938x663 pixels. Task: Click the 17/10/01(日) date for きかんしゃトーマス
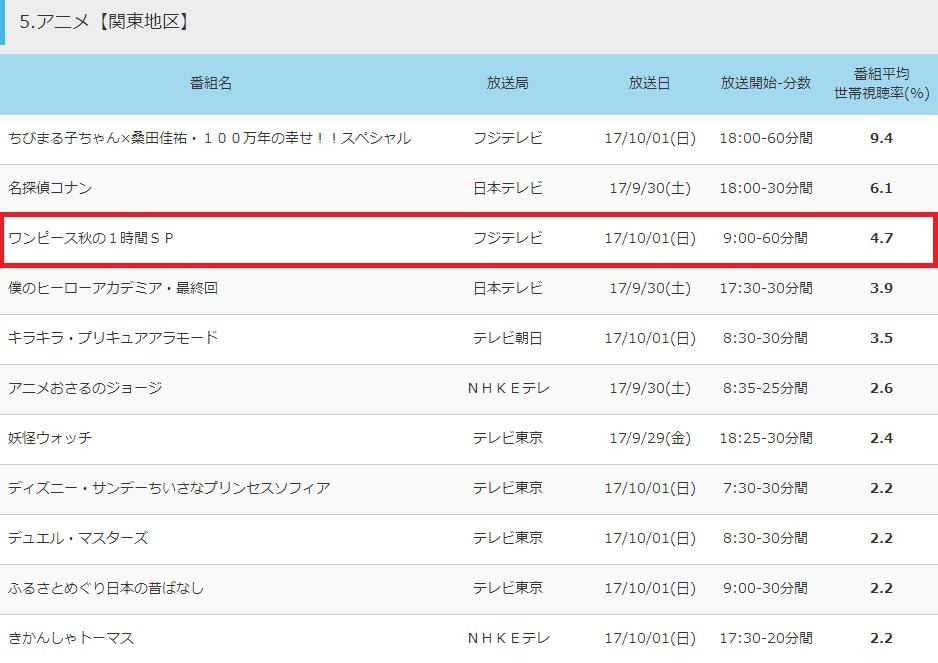(650, 638)
